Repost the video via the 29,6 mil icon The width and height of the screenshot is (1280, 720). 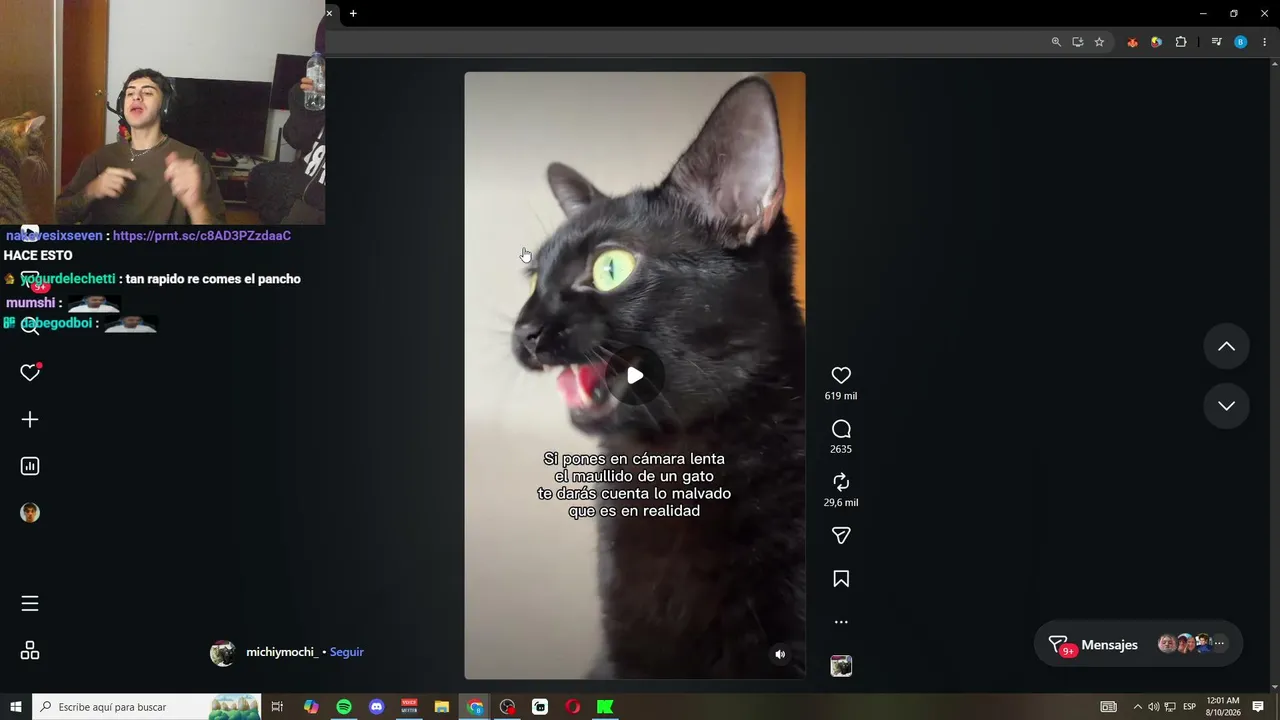pos(841,482)
